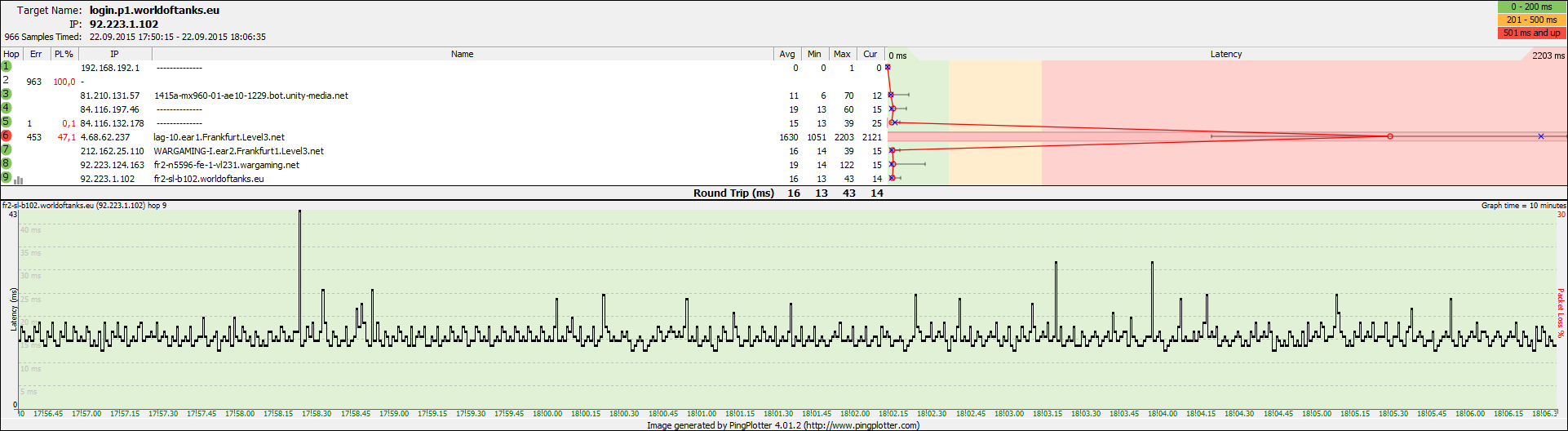Image resolution: width=1568 pixels, height=431 pixels.
Task: Select the hop 7 green circle icon
Action: 7,149
